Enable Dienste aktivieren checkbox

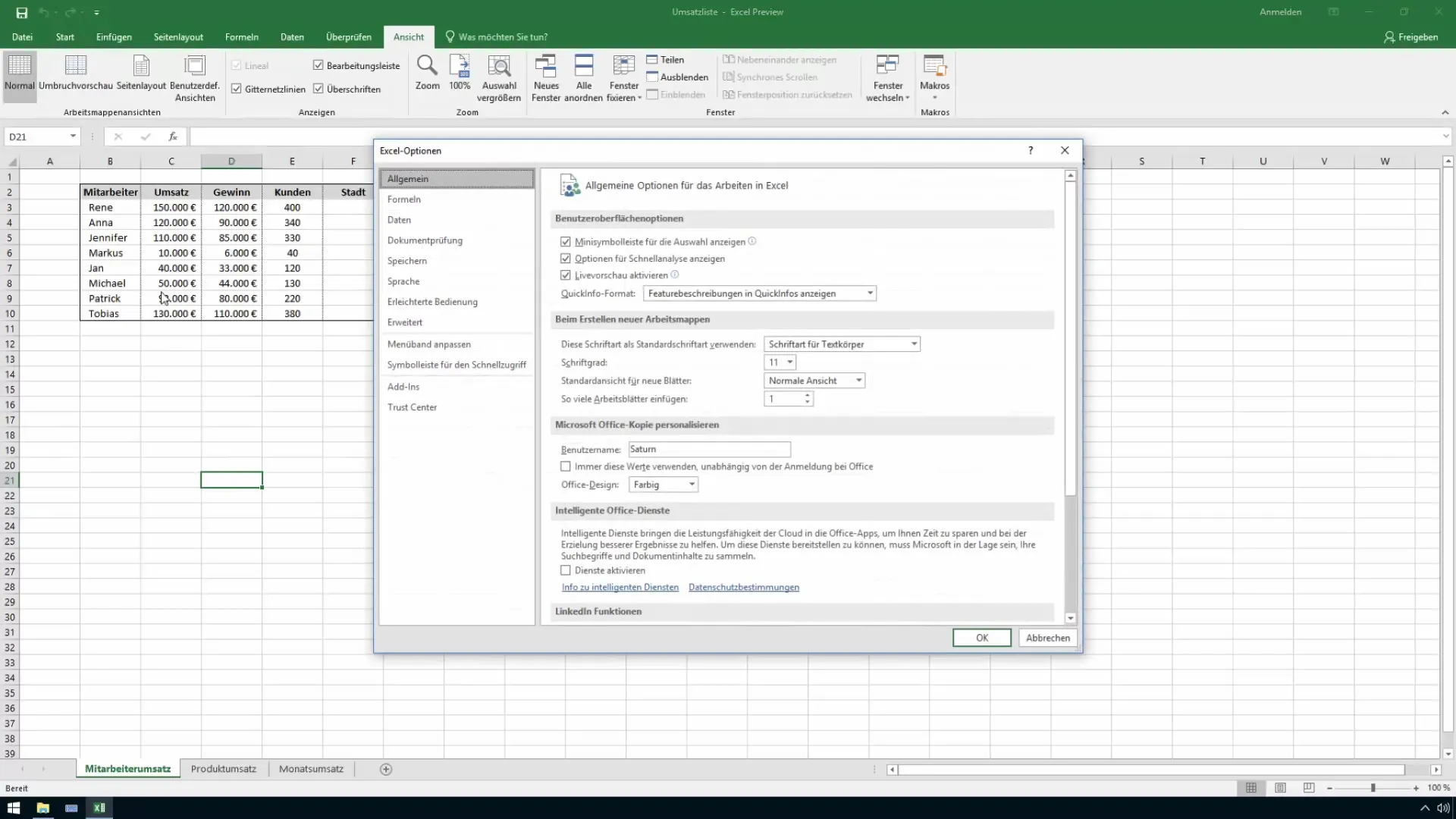566,570
